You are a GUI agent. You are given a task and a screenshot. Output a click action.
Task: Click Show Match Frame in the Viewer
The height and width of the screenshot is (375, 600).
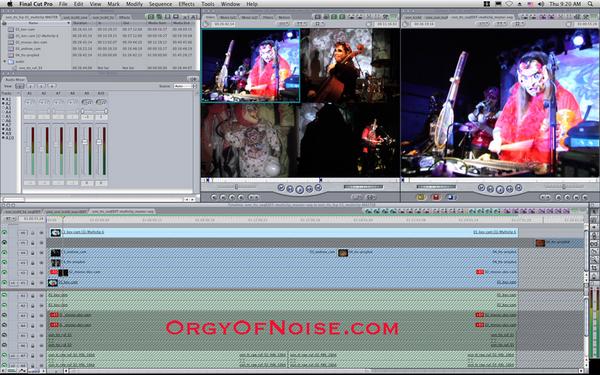[214, 197]
